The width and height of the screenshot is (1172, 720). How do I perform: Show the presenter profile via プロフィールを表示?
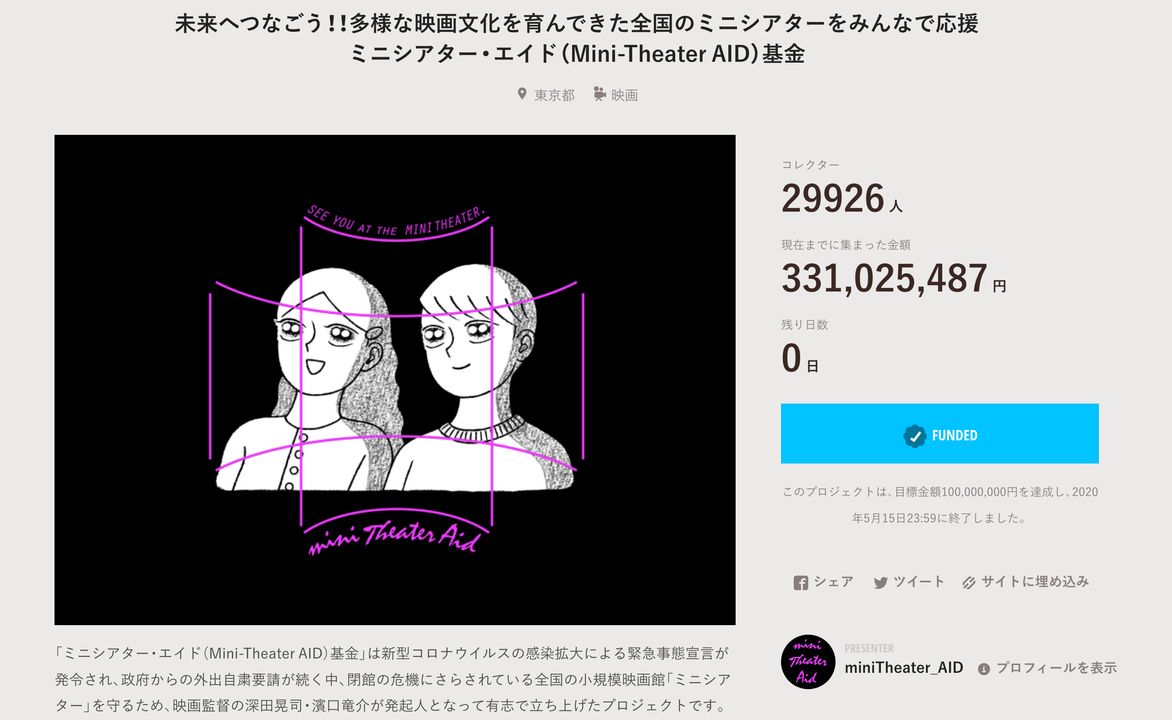[x=1056, y=668]
